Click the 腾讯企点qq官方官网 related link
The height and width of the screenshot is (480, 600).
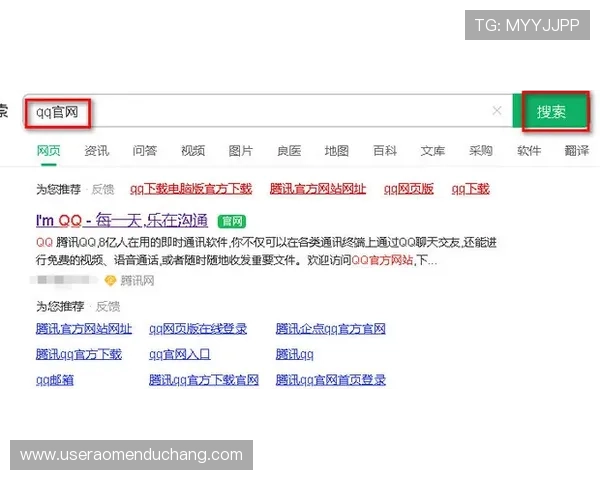(x=330, y=329)
